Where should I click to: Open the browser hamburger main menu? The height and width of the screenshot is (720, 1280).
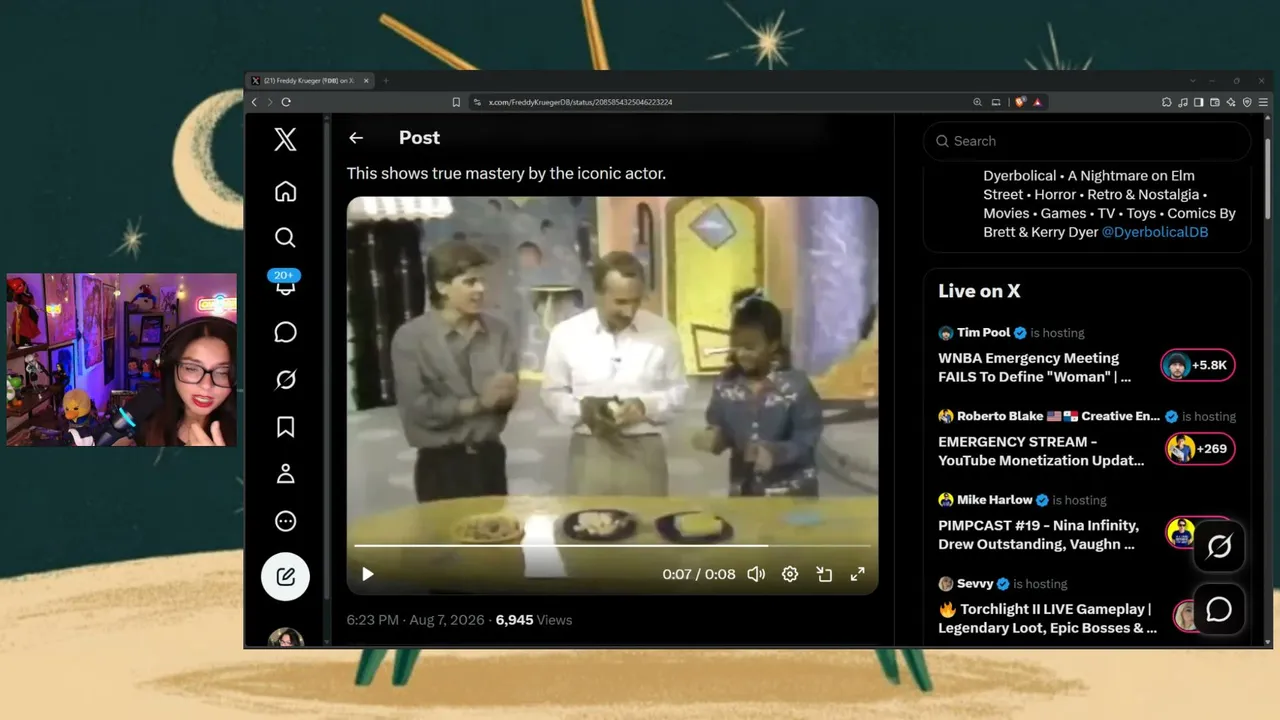[x=1265, y=102]
